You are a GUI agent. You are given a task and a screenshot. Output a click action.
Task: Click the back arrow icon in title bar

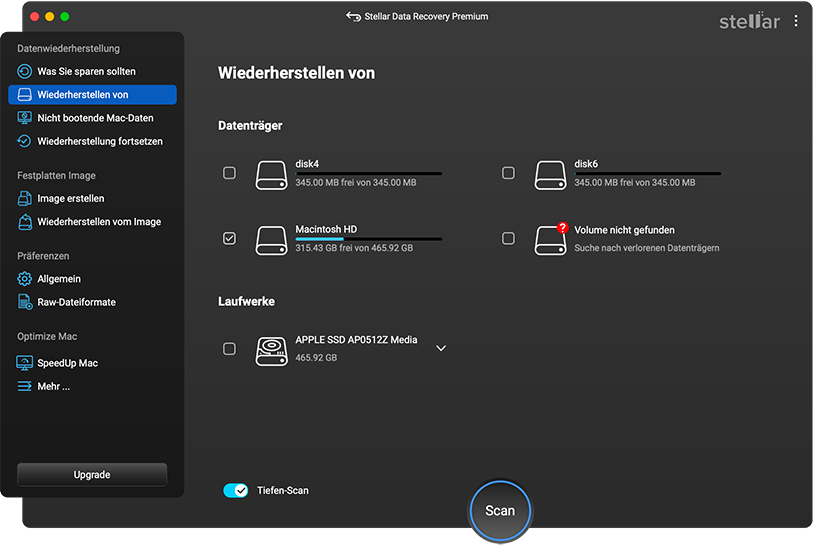click(352, 17)
